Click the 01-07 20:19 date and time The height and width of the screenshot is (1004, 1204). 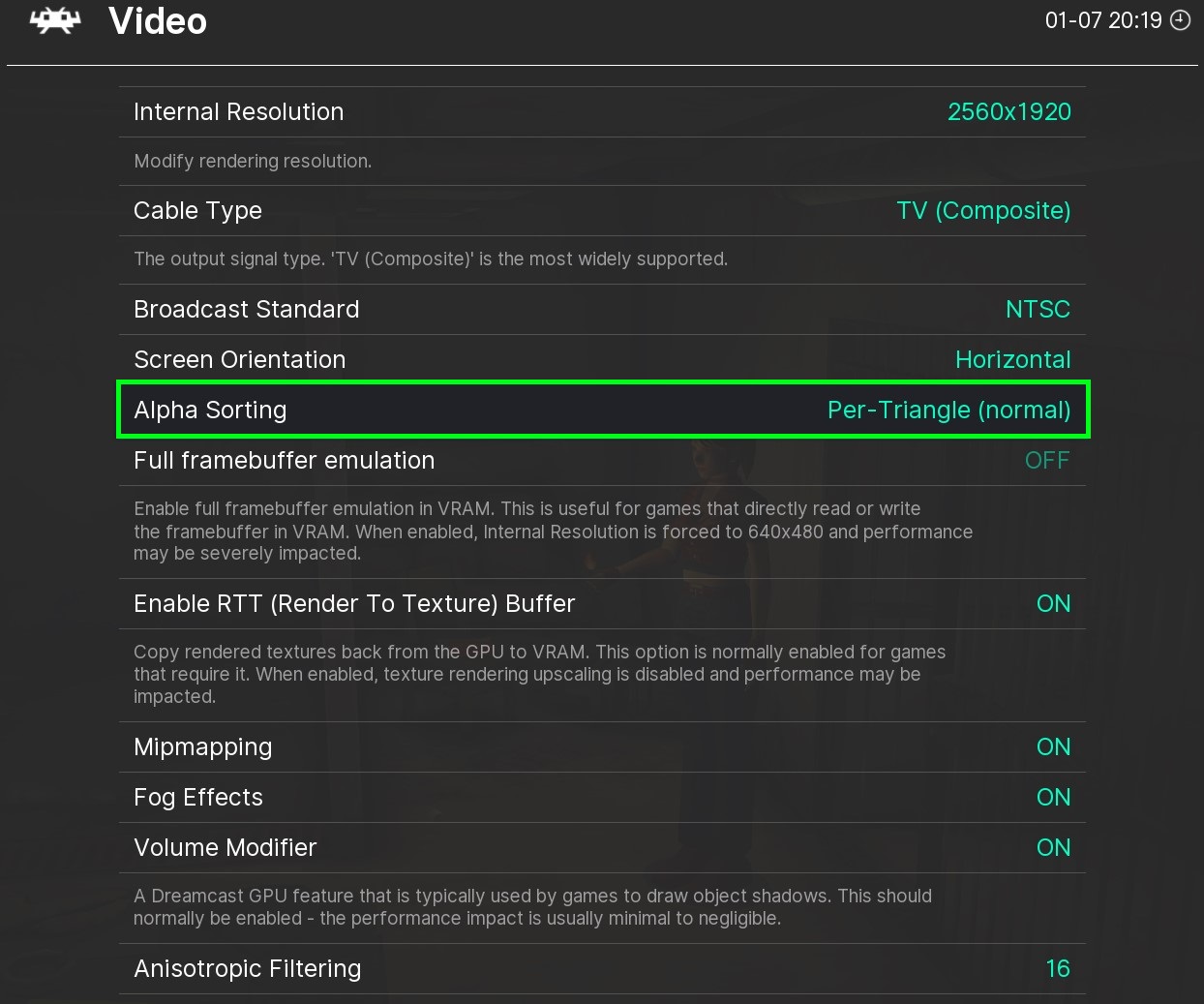(1102, 20)
